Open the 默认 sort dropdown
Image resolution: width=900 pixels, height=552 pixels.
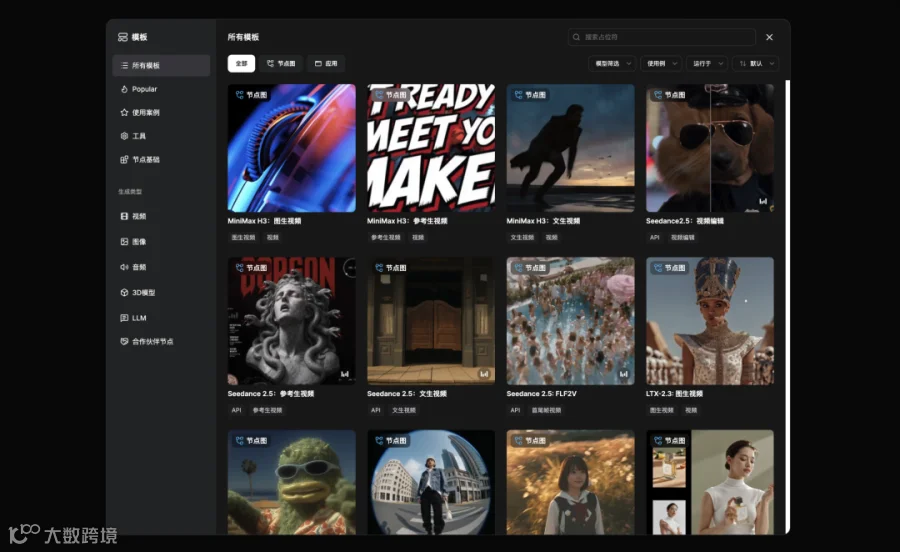755,64
